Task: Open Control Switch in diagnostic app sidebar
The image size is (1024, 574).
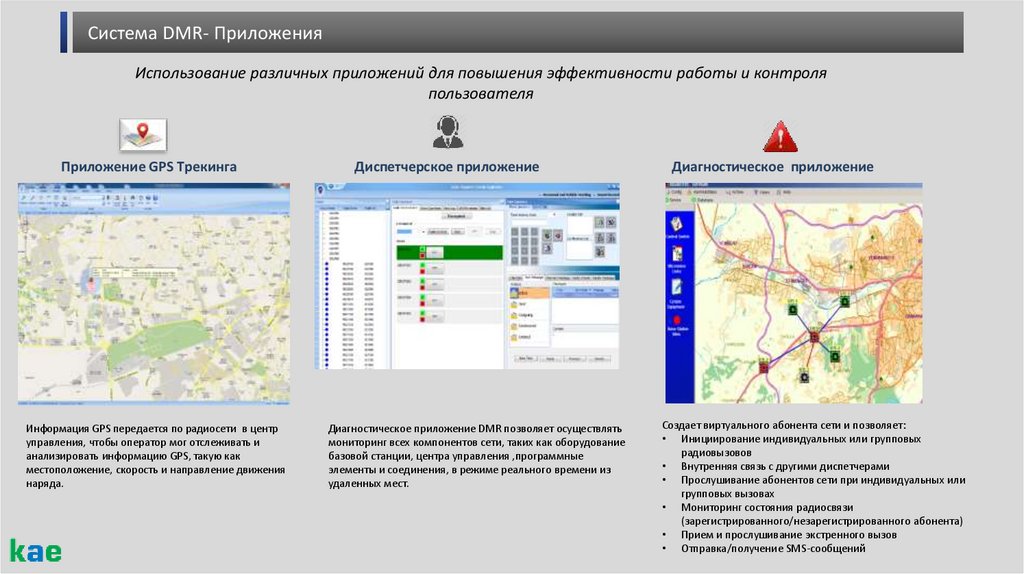Action: pos(677,227)
